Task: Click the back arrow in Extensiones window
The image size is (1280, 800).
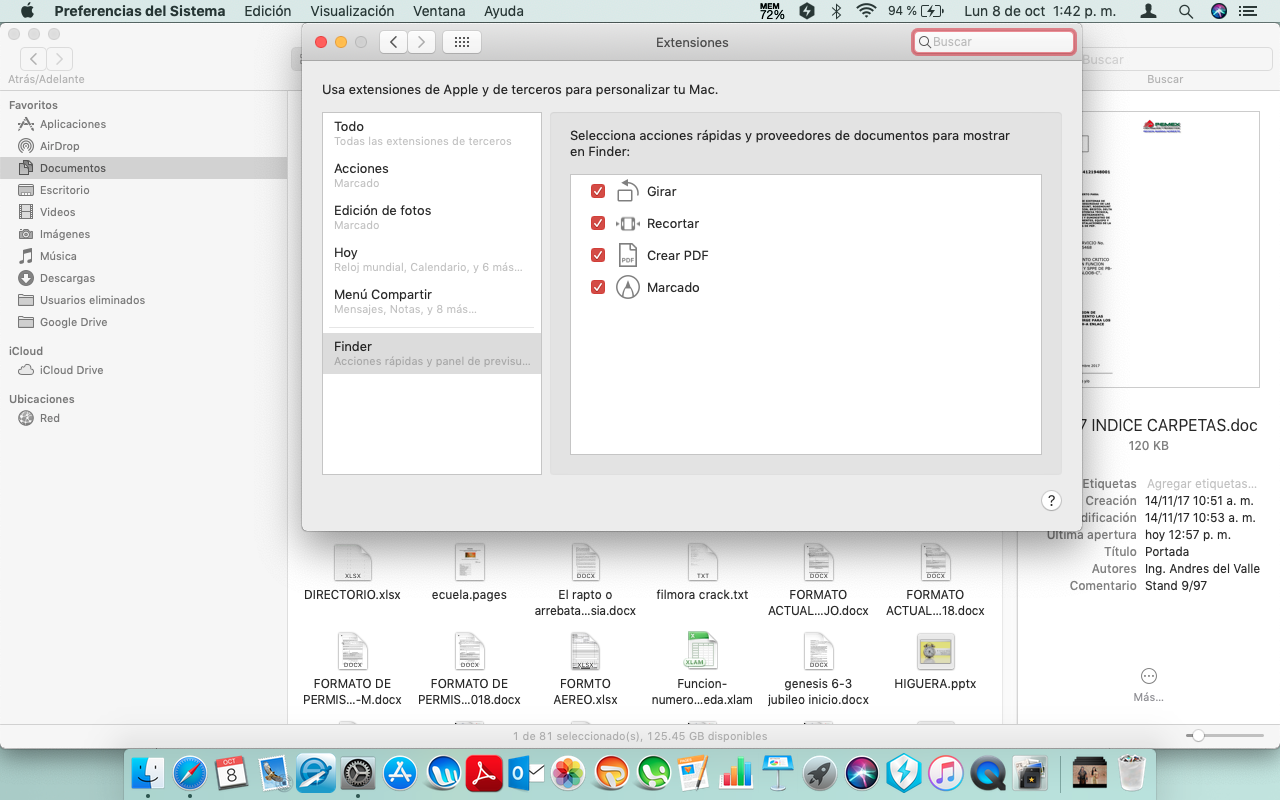Action: pyautogui.click(x=393, y=42)
